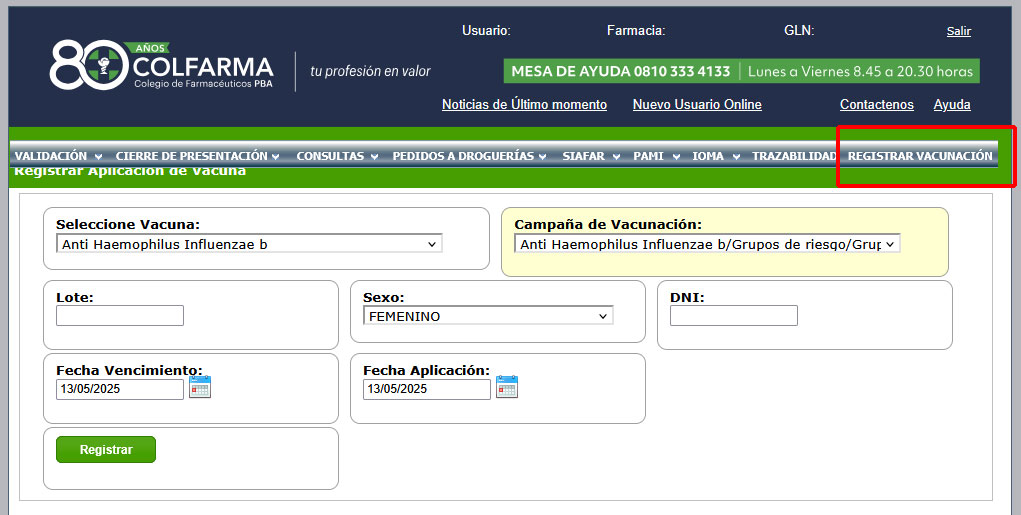Open calendar picker for Fecha Aplicación
This screenshot has height=515, width=1021.
click(x=507, y=387)
